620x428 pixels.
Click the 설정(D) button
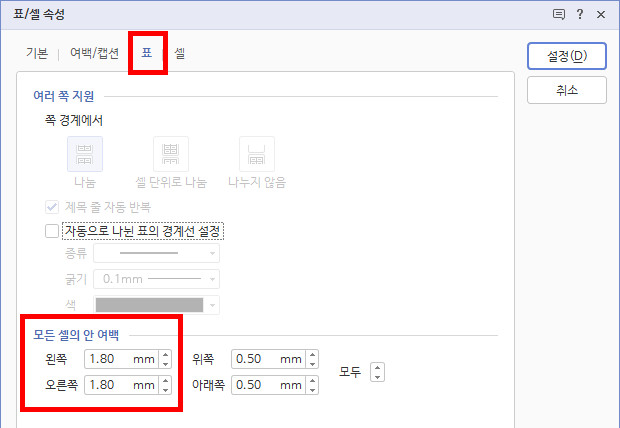[567, 56]
